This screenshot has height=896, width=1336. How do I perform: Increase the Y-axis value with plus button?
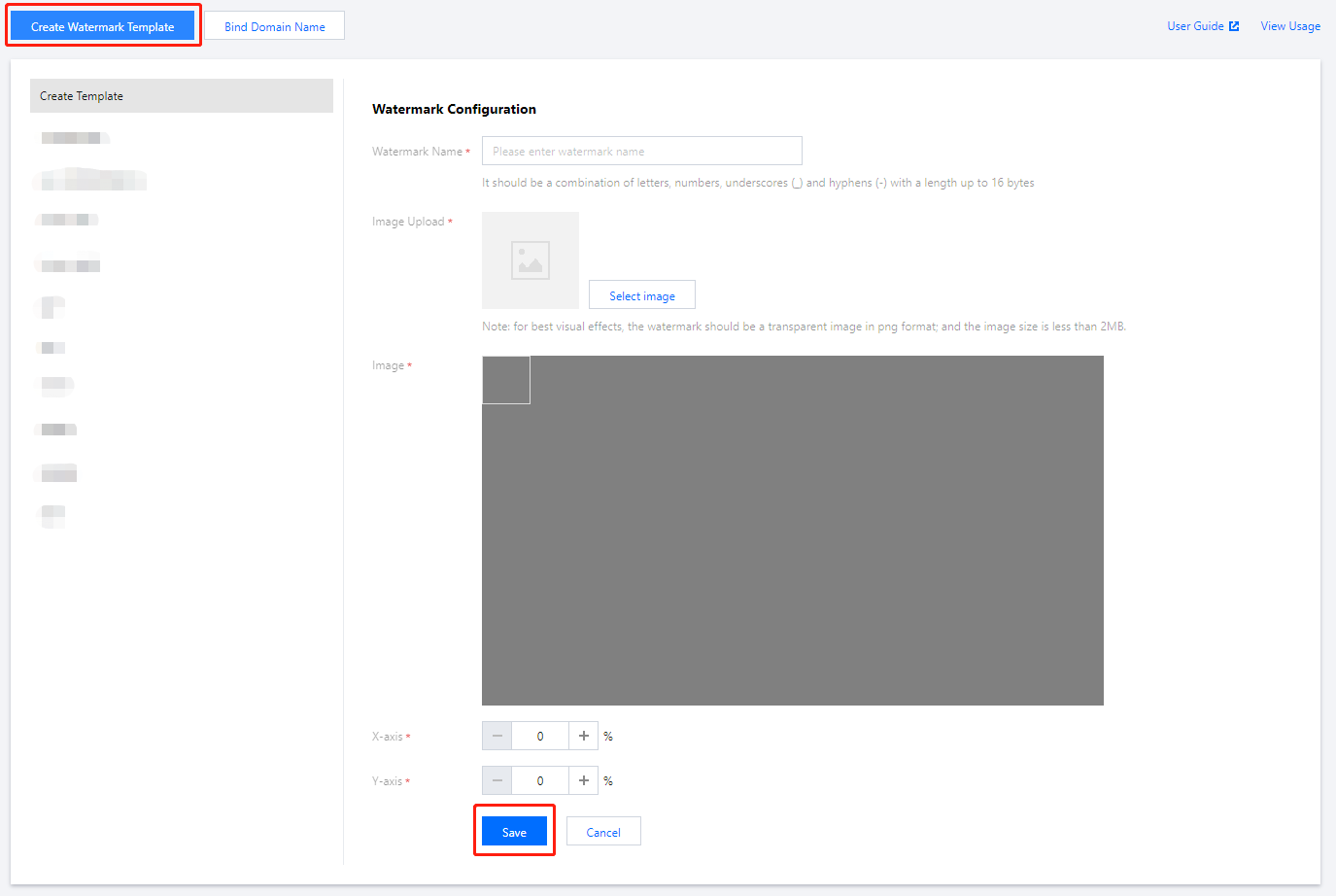(x=584, y=780)
